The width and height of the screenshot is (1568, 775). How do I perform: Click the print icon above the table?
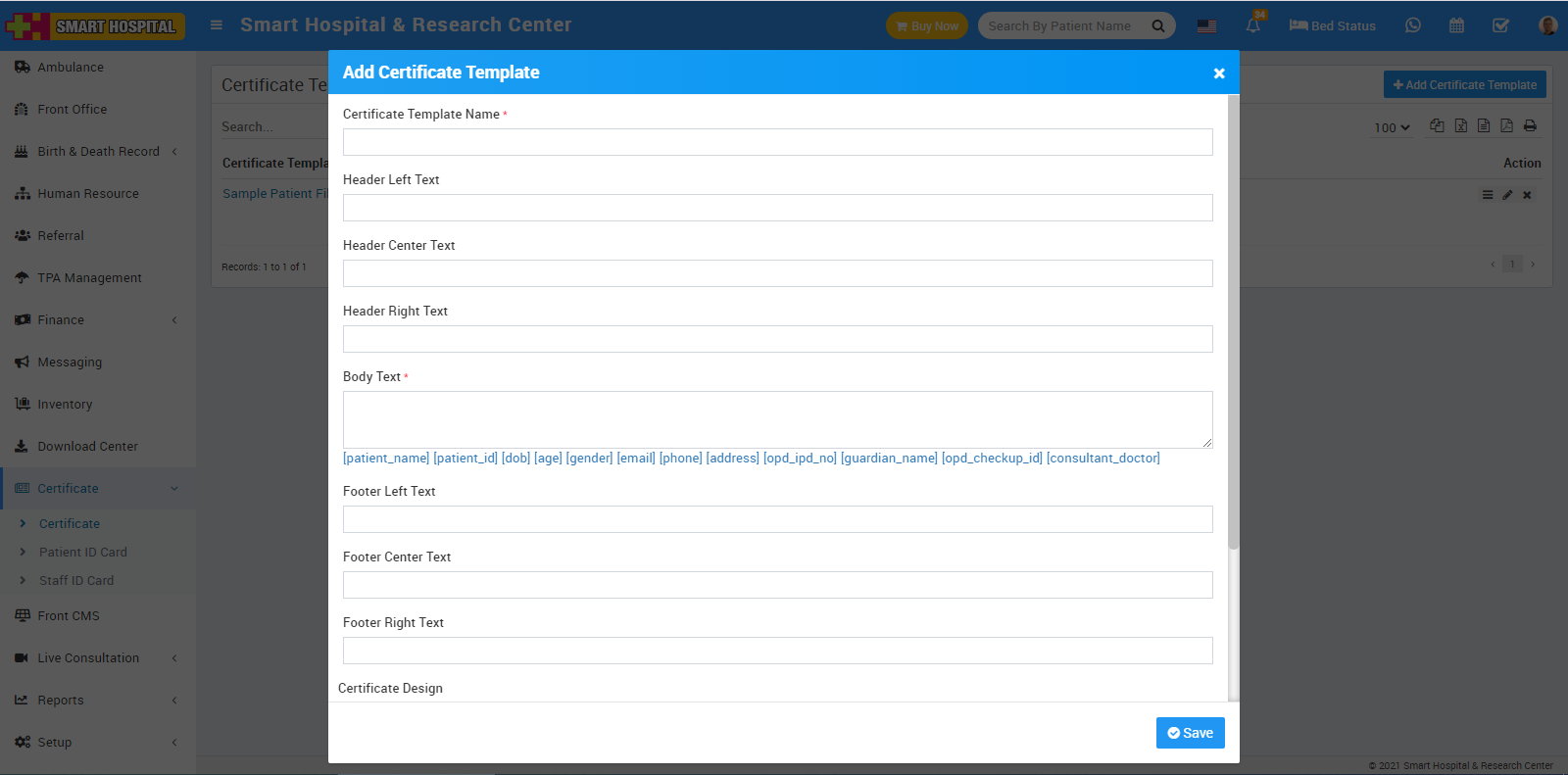pos(1530,126)
